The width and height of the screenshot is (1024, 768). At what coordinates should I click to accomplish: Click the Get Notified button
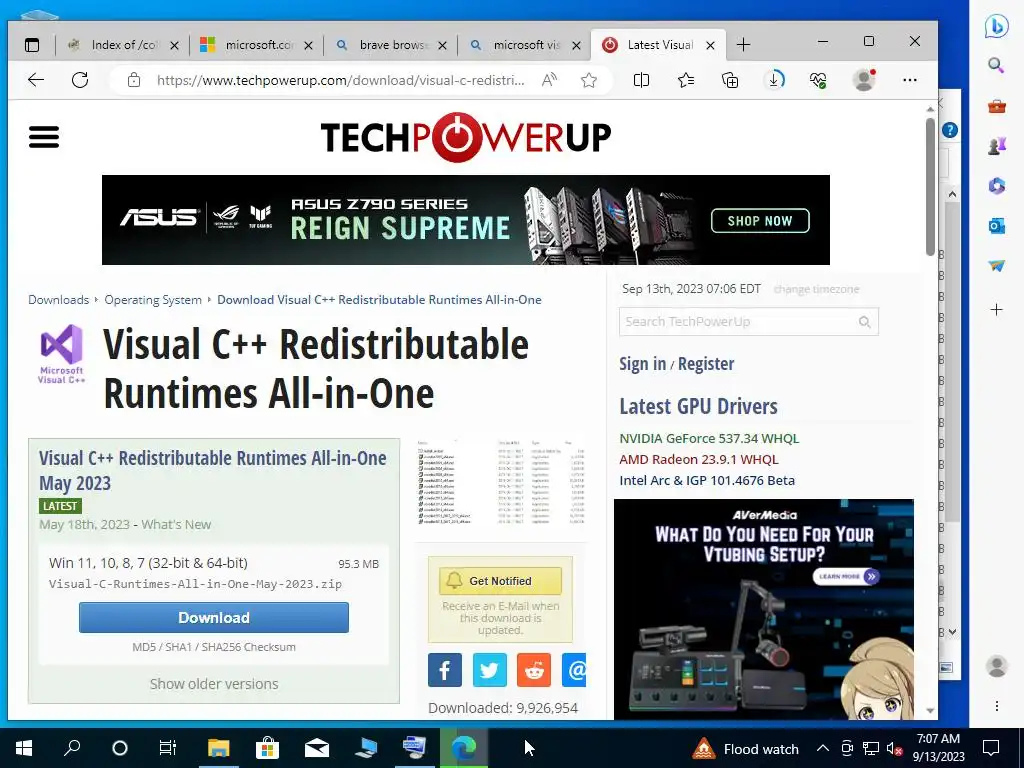[x=500, y=581]
